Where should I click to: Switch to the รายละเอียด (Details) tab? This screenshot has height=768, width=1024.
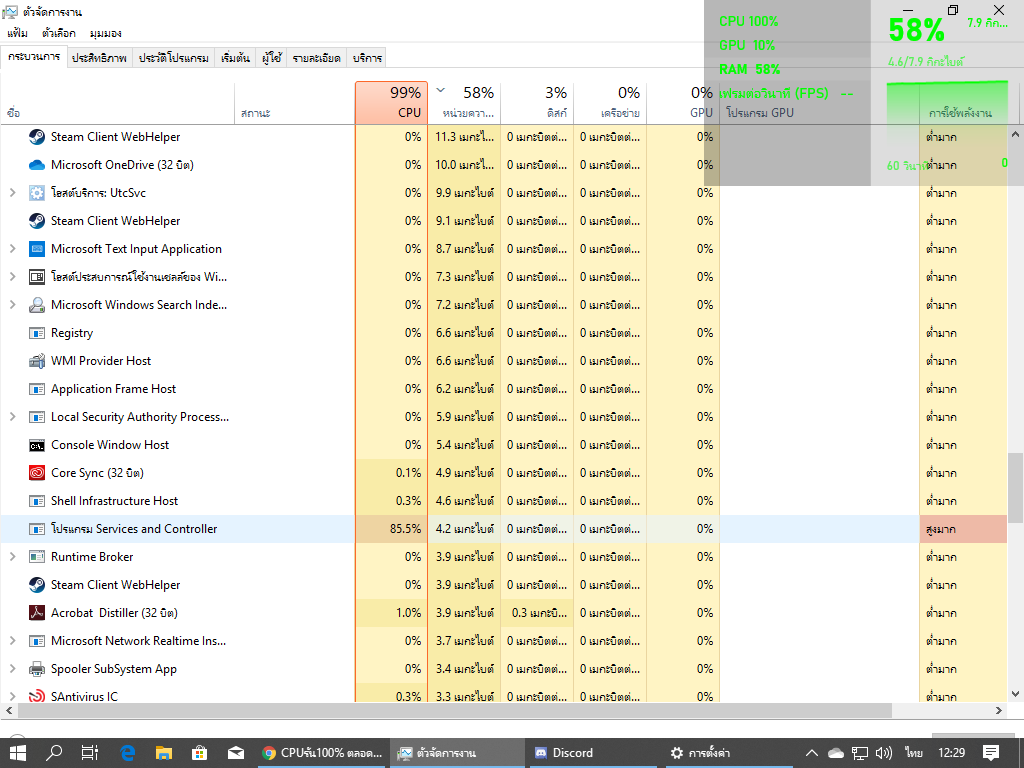coord(316,57)
